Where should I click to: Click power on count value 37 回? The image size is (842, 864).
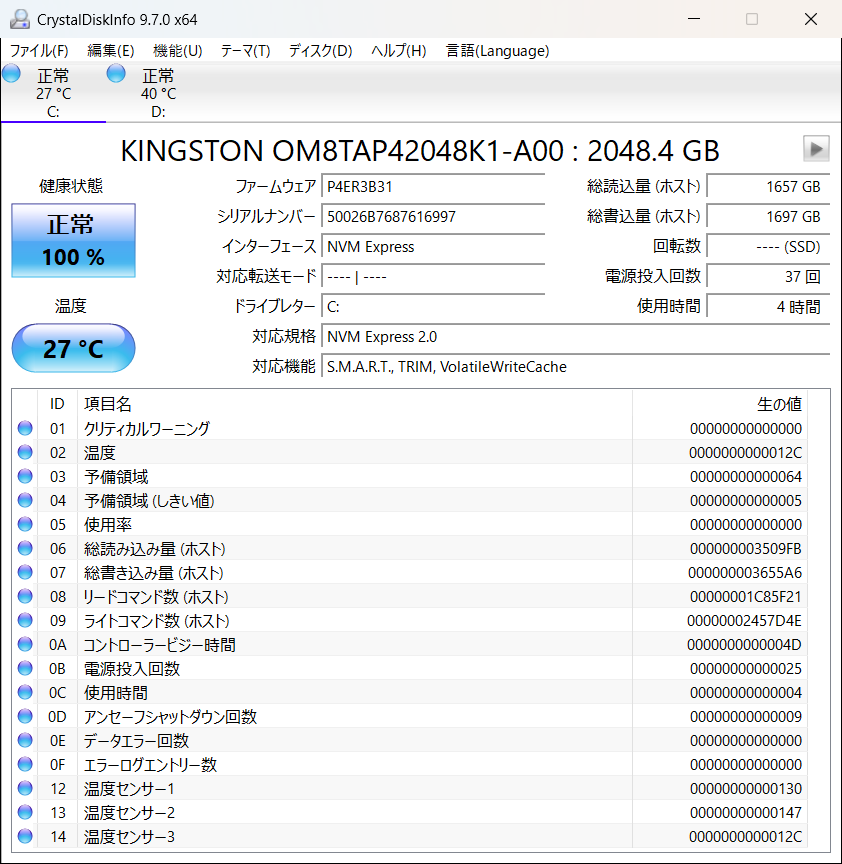(x=768, y=276)
